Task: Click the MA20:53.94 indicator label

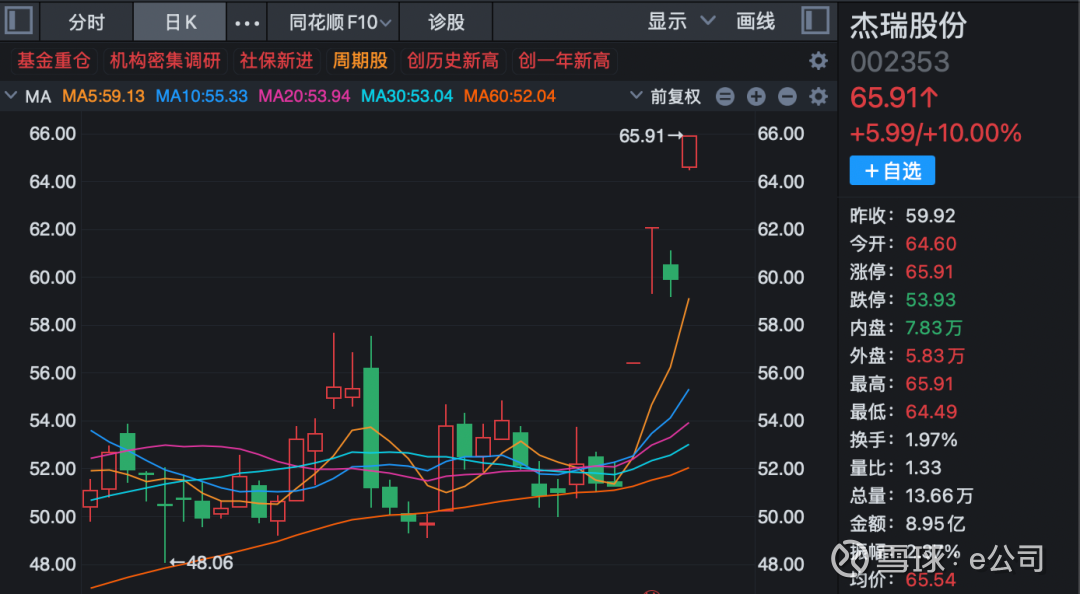Action: (304, 96)
